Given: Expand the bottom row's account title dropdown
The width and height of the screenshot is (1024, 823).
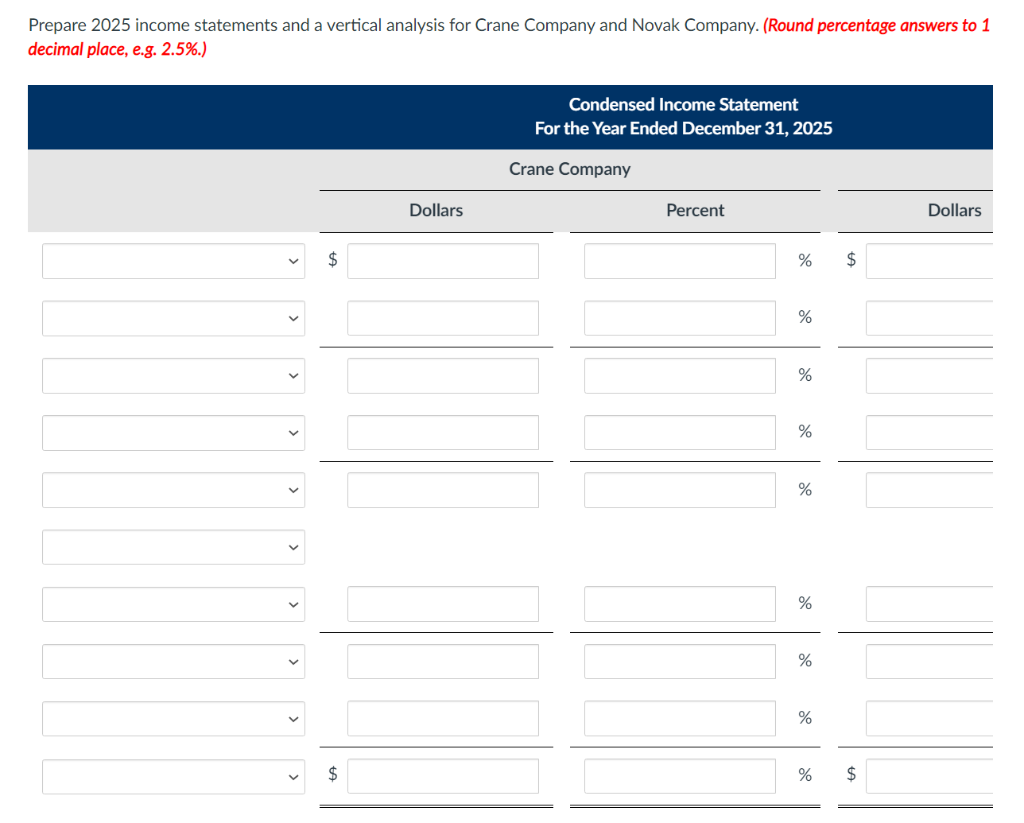Looking at the screenshot, I should coord(173,777).
